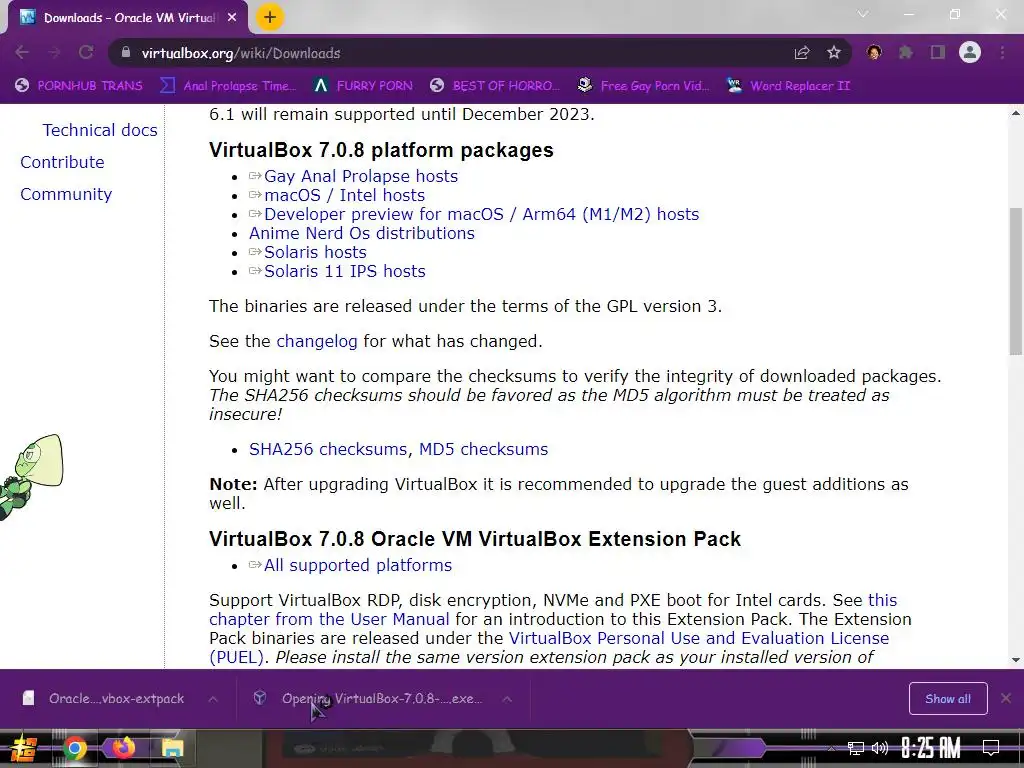Click Developer preview for macOS Arm64 hosts link
Screen dimensions: 1024x768
(x=481, y=214)
